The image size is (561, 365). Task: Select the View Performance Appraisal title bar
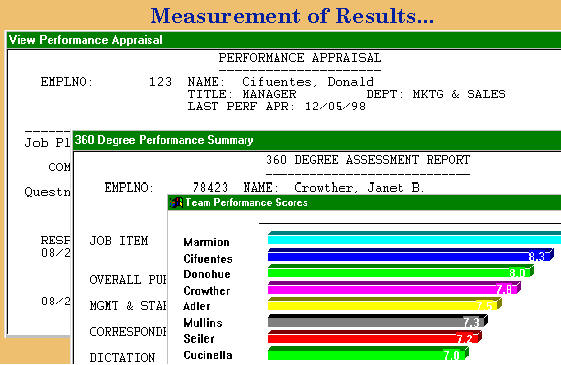pos(284,40)
